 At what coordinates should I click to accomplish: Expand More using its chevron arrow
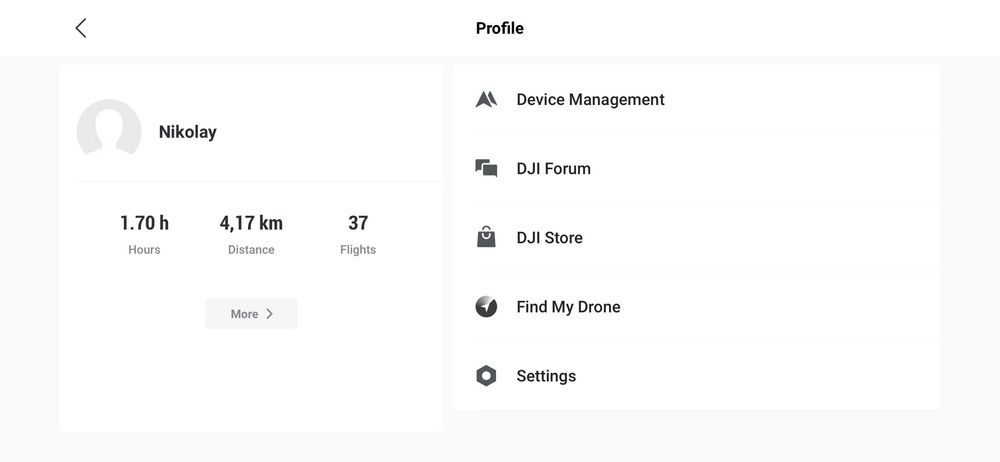click(x=269, y=314)
